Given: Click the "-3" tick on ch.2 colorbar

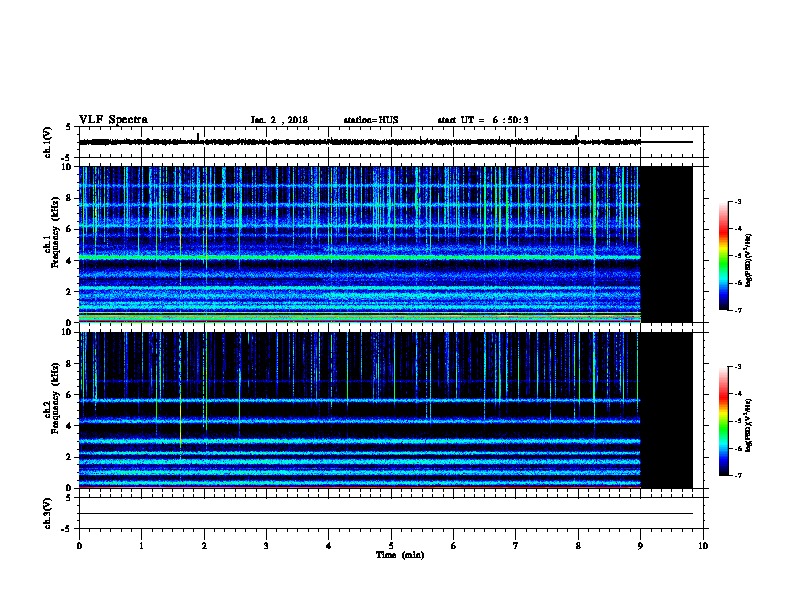Looking at the screenshot, I should click(x=738, y=367).
